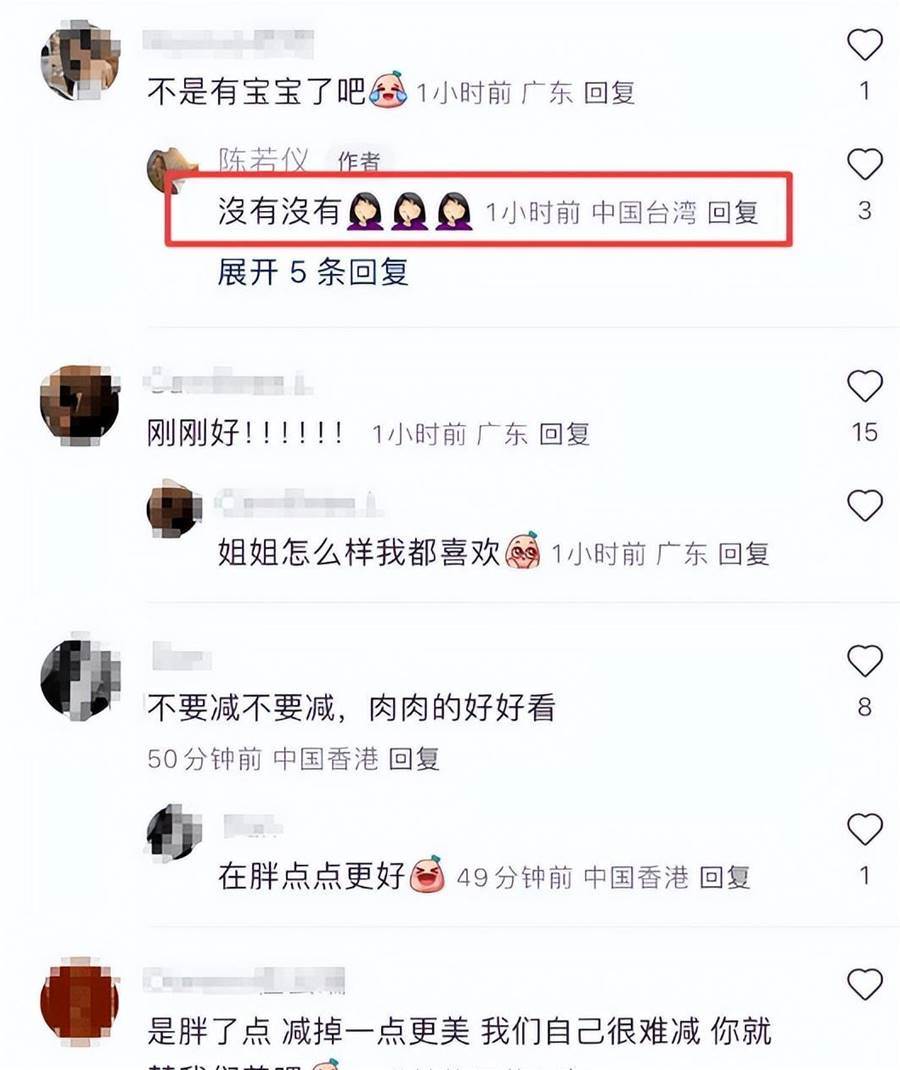Open avatar beside "在胖点点更好" reply

click(175, 832)
